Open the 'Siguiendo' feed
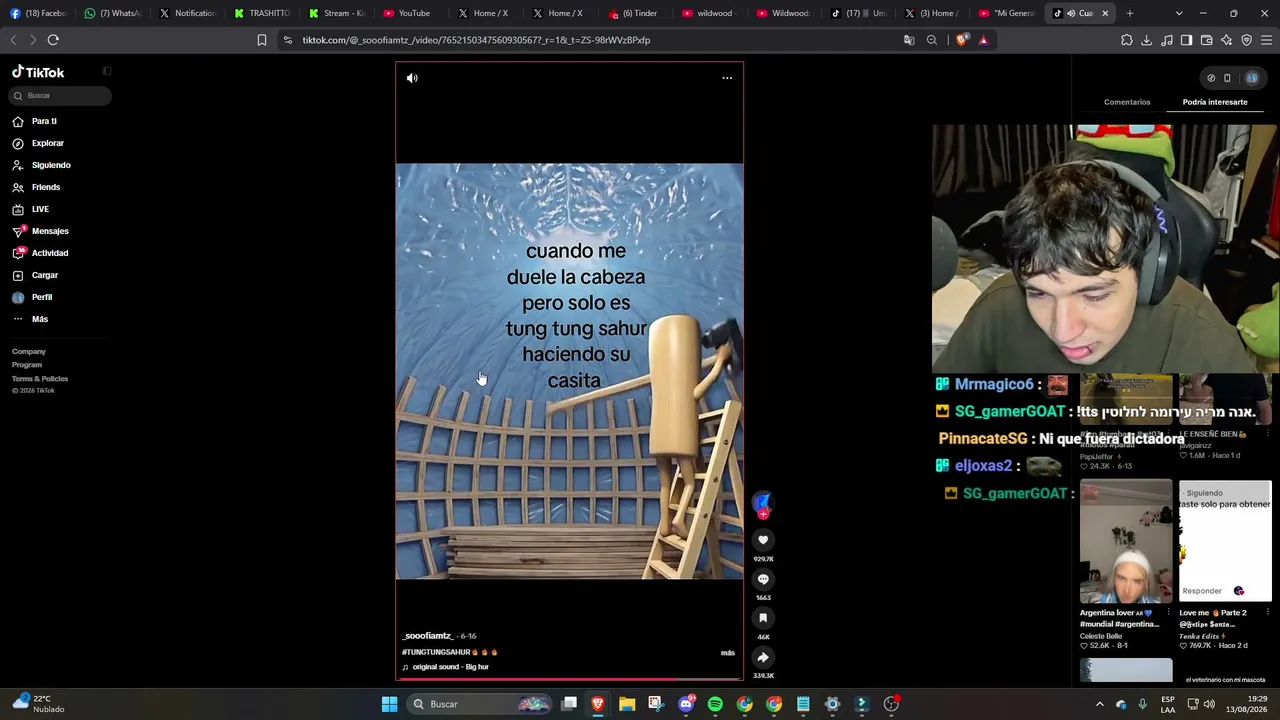 point(51,165)
